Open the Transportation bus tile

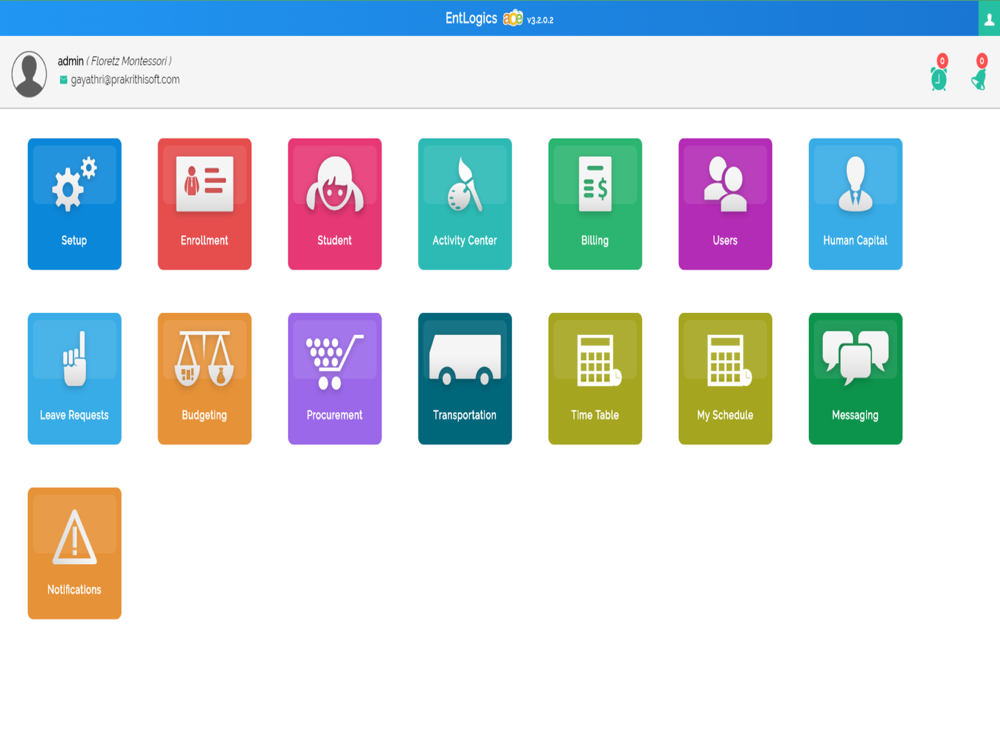(x=465, y=379)
